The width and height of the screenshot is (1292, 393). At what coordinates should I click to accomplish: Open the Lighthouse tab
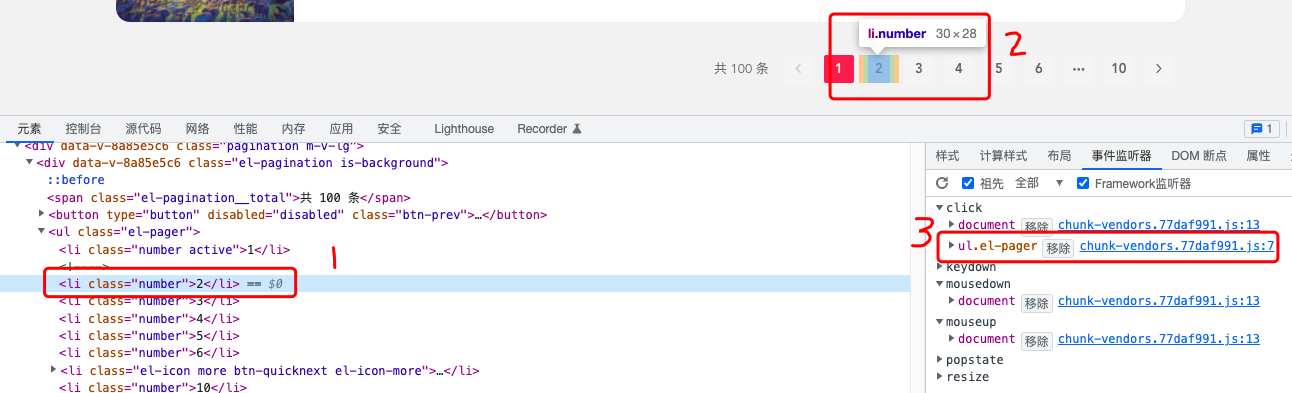click(464, 129)
